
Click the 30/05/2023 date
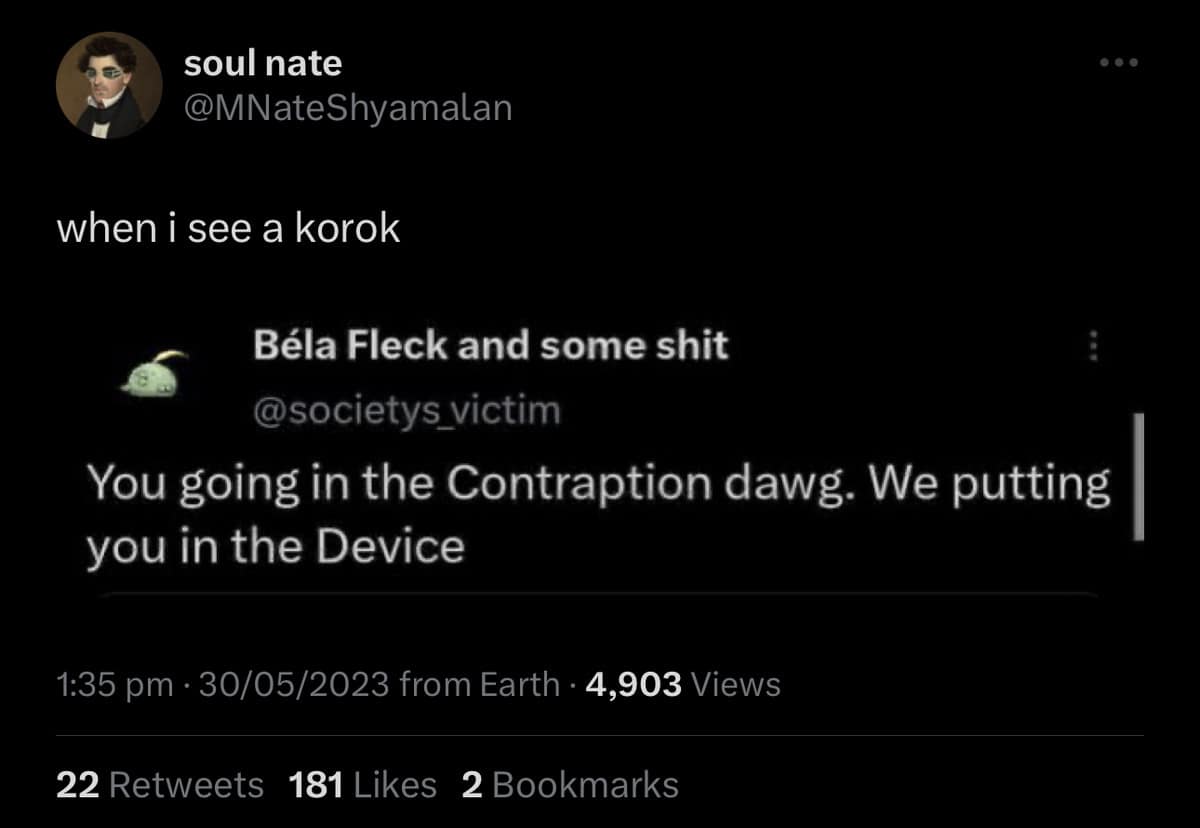coord(294,684)
